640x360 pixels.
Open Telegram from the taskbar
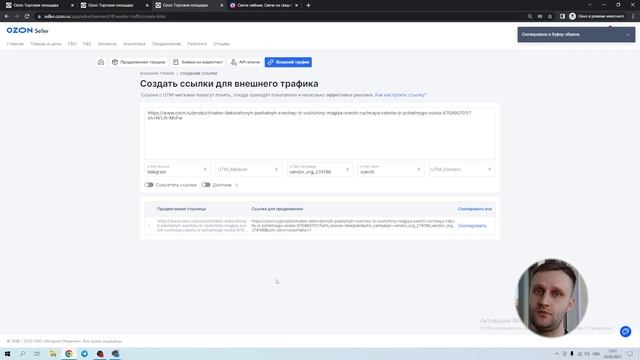click(84, 354)
